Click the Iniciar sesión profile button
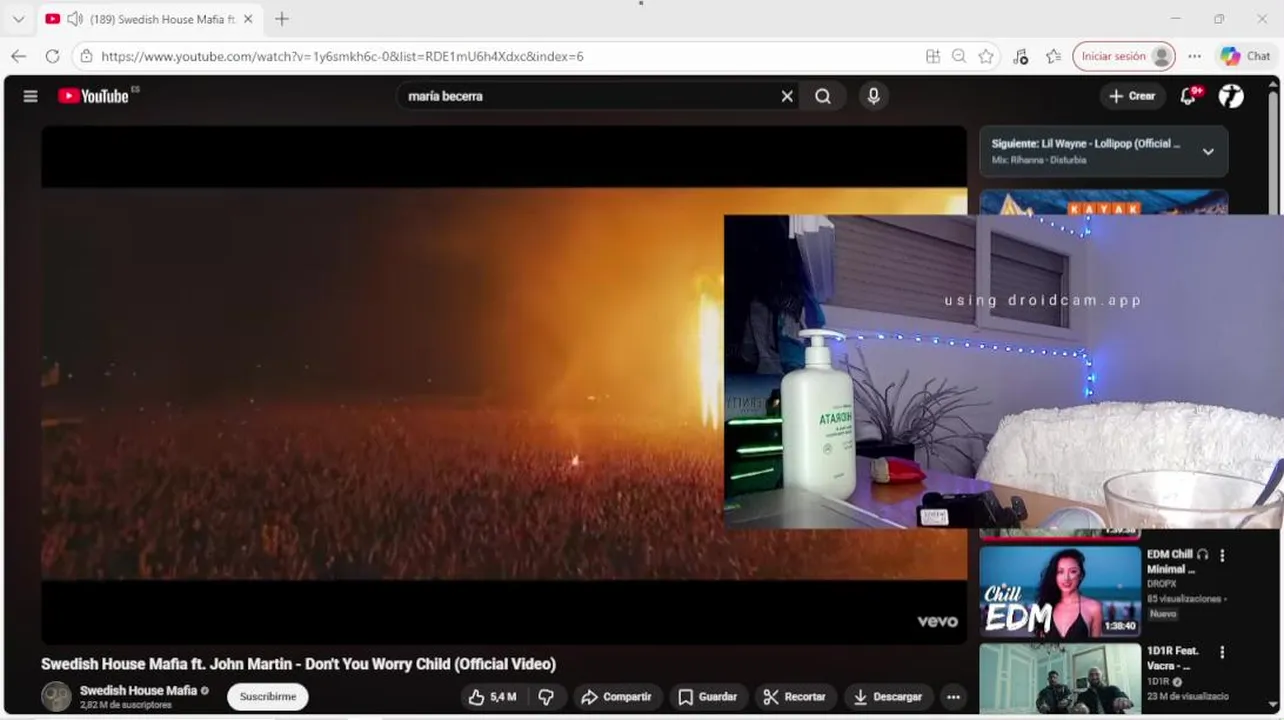The width and height of the screenshot is (1284, 720). point(1124,56)
